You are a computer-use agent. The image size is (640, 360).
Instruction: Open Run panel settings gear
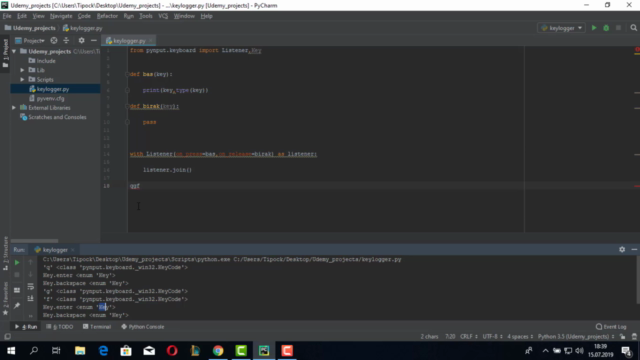622,249
